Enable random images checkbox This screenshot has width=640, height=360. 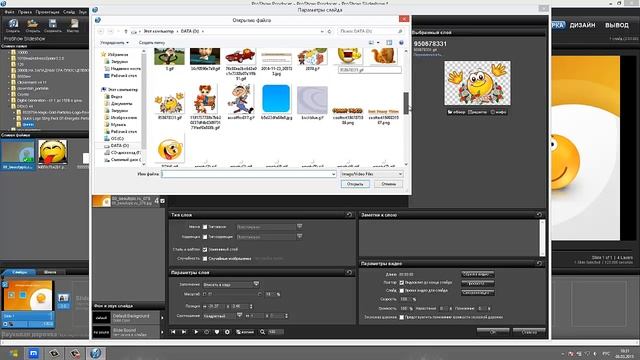[x=205, y=259]
